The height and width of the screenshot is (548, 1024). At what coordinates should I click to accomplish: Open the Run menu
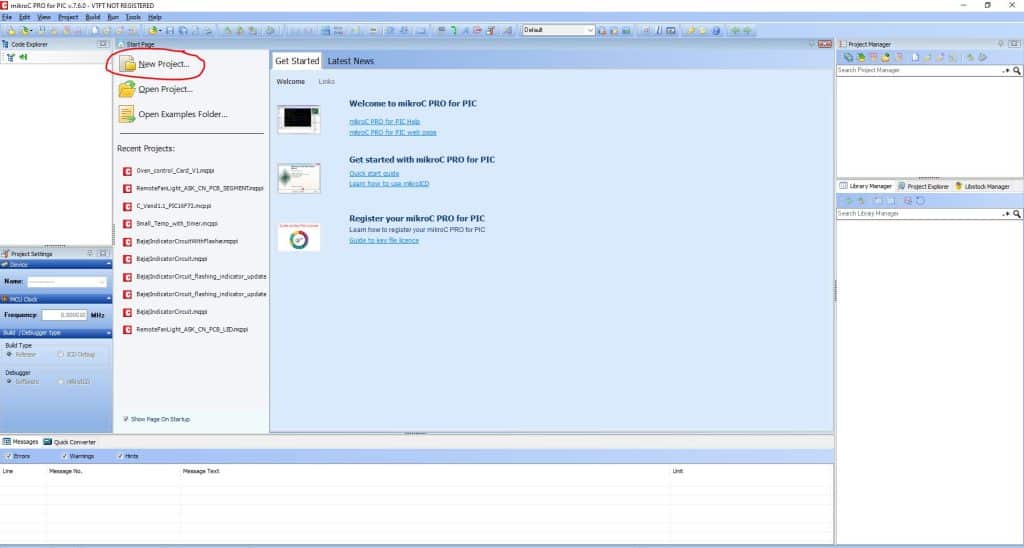pyautogui.click(x=113, y=17)
